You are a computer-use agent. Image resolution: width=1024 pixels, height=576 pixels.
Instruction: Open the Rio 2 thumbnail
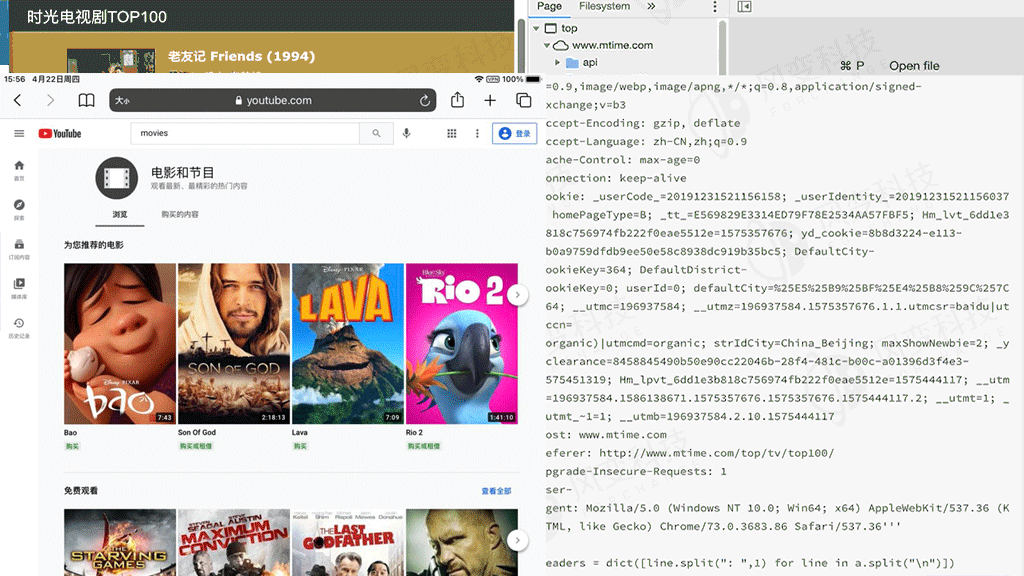(462, 344)
